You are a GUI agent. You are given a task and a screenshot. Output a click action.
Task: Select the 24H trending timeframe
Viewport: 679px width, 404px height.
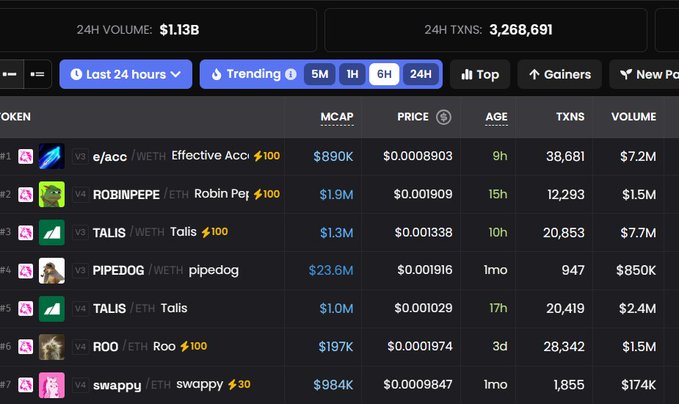[420, 74]
